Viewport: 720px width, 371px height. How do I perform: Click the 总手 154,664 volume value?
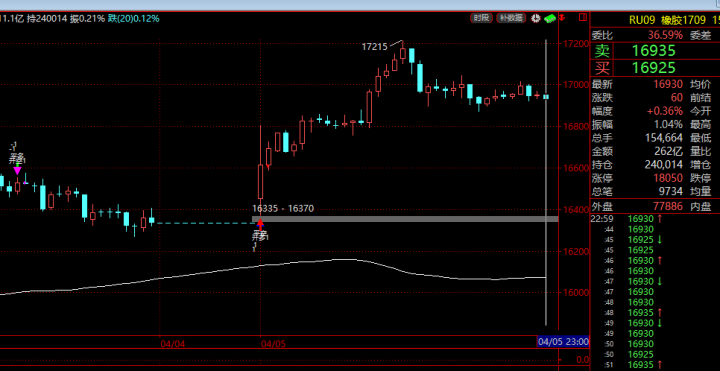664,137
